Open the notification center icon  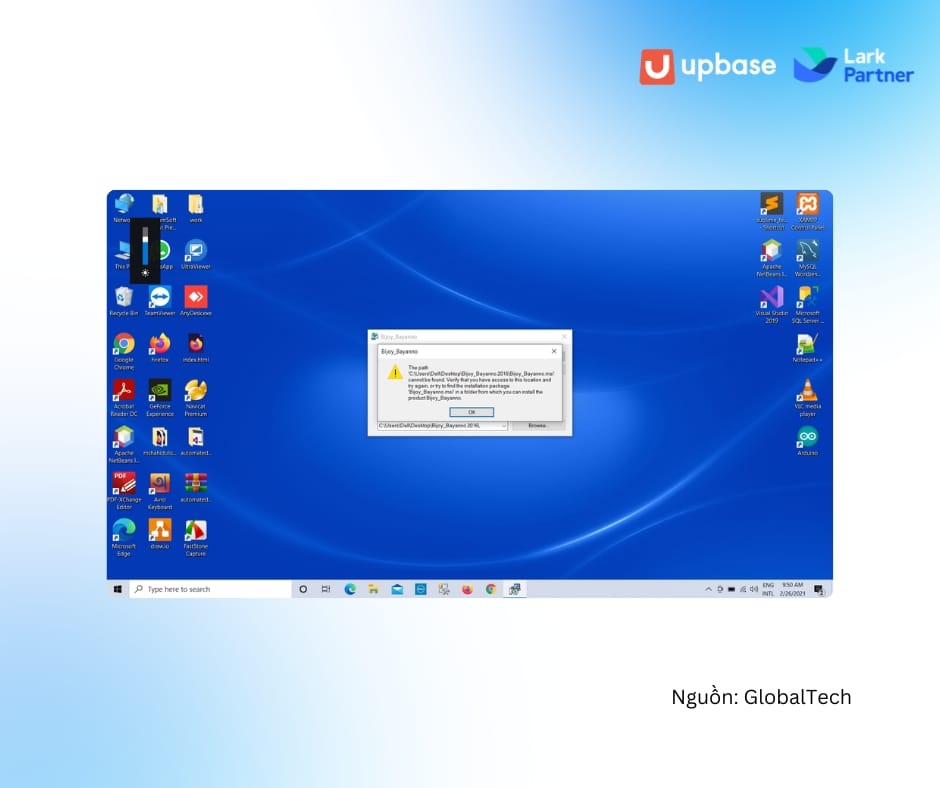[818, 589]
